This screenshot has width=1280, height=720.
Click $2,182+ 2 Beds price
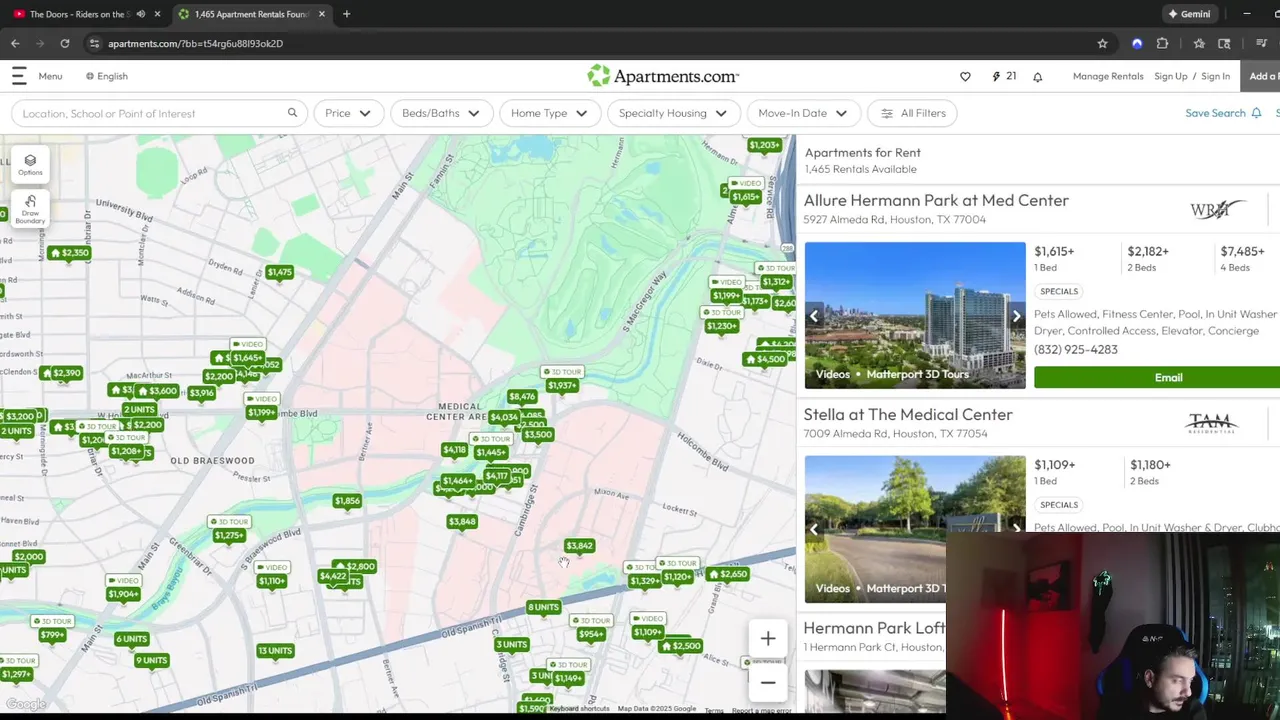[x=1148, y=258]
